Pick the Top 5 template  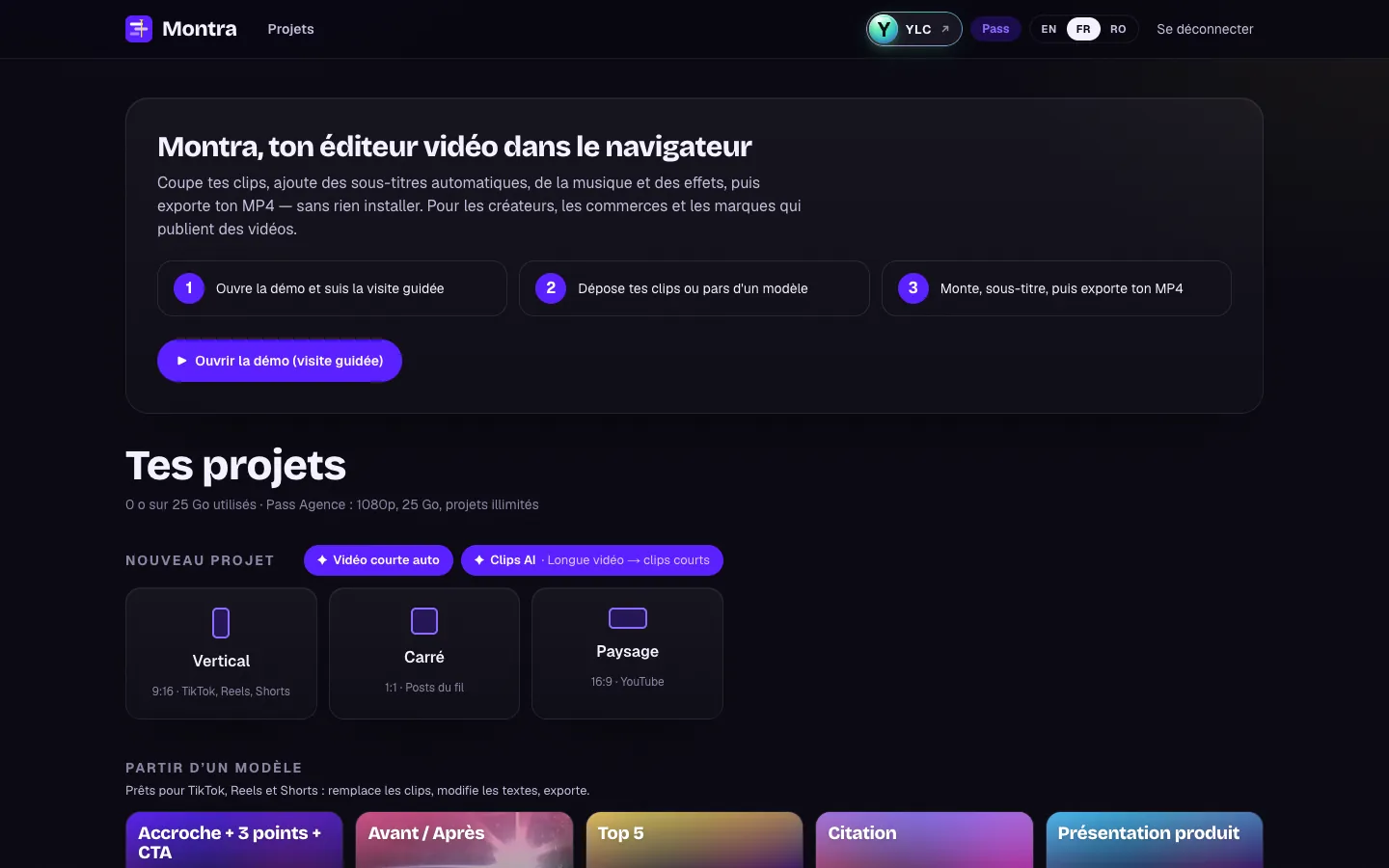click(x=694, y=840)
